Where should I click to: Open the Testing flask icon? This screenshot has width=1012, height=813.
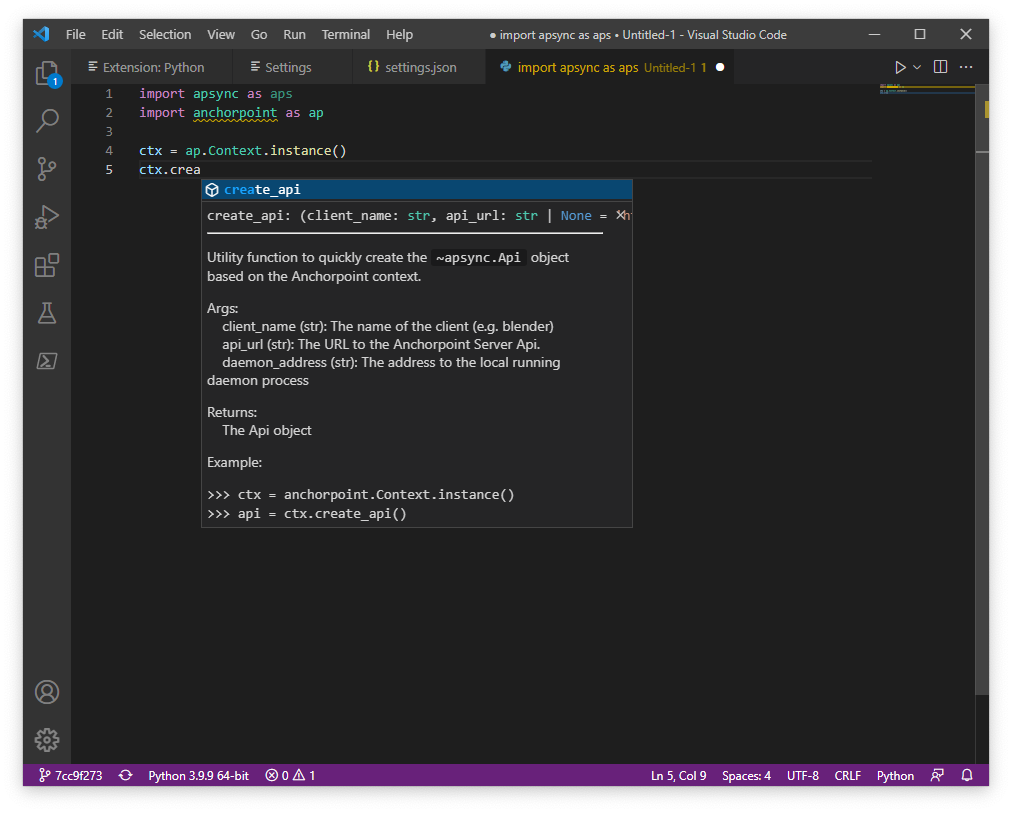coord(47,313)
